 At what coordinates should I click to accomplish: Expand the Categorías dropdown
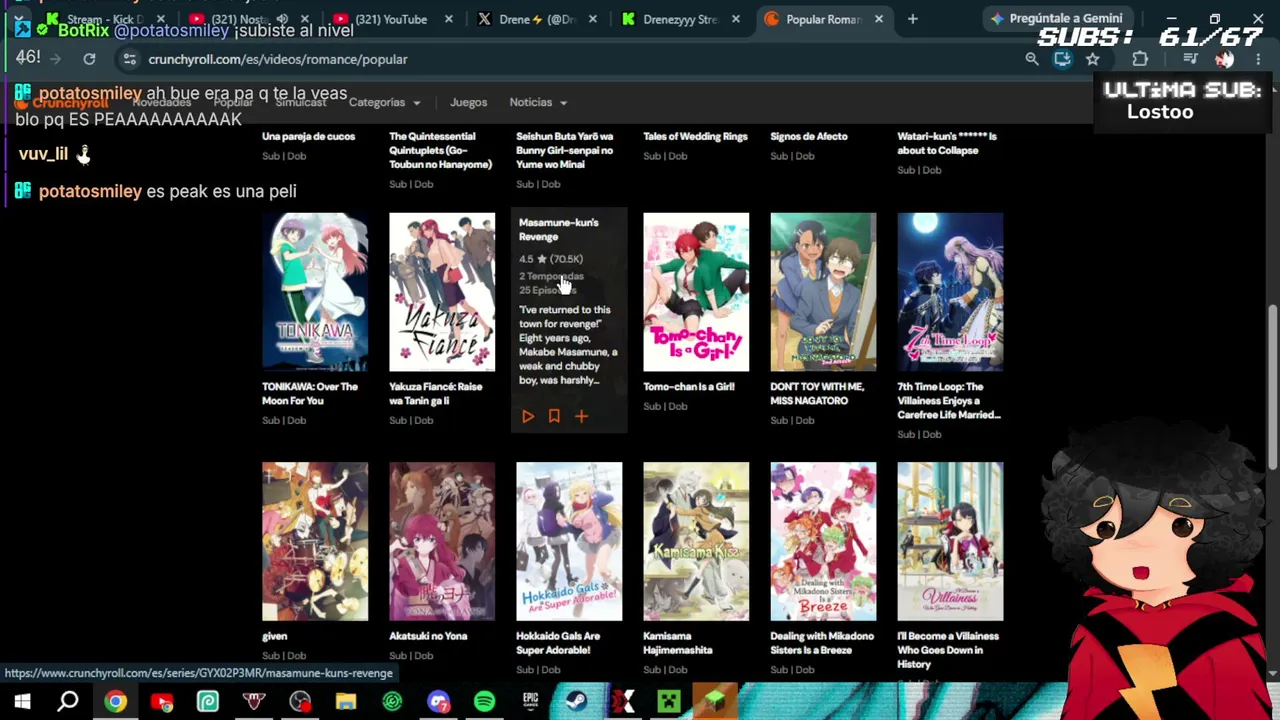coord(384,102)
